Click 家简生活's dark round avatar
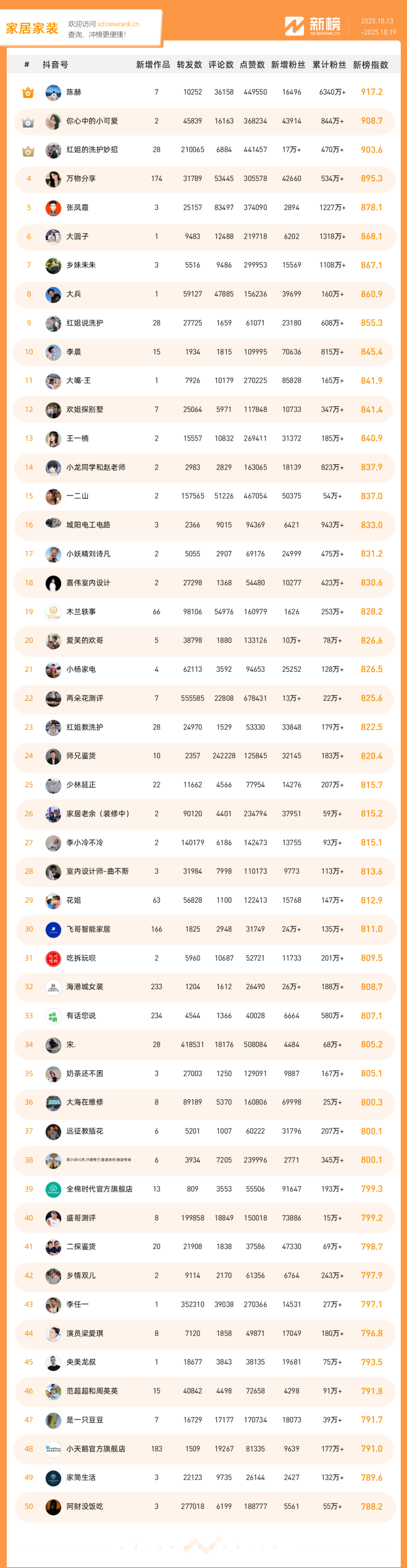Screen dimensions: 407x1568 [53, 1477]
